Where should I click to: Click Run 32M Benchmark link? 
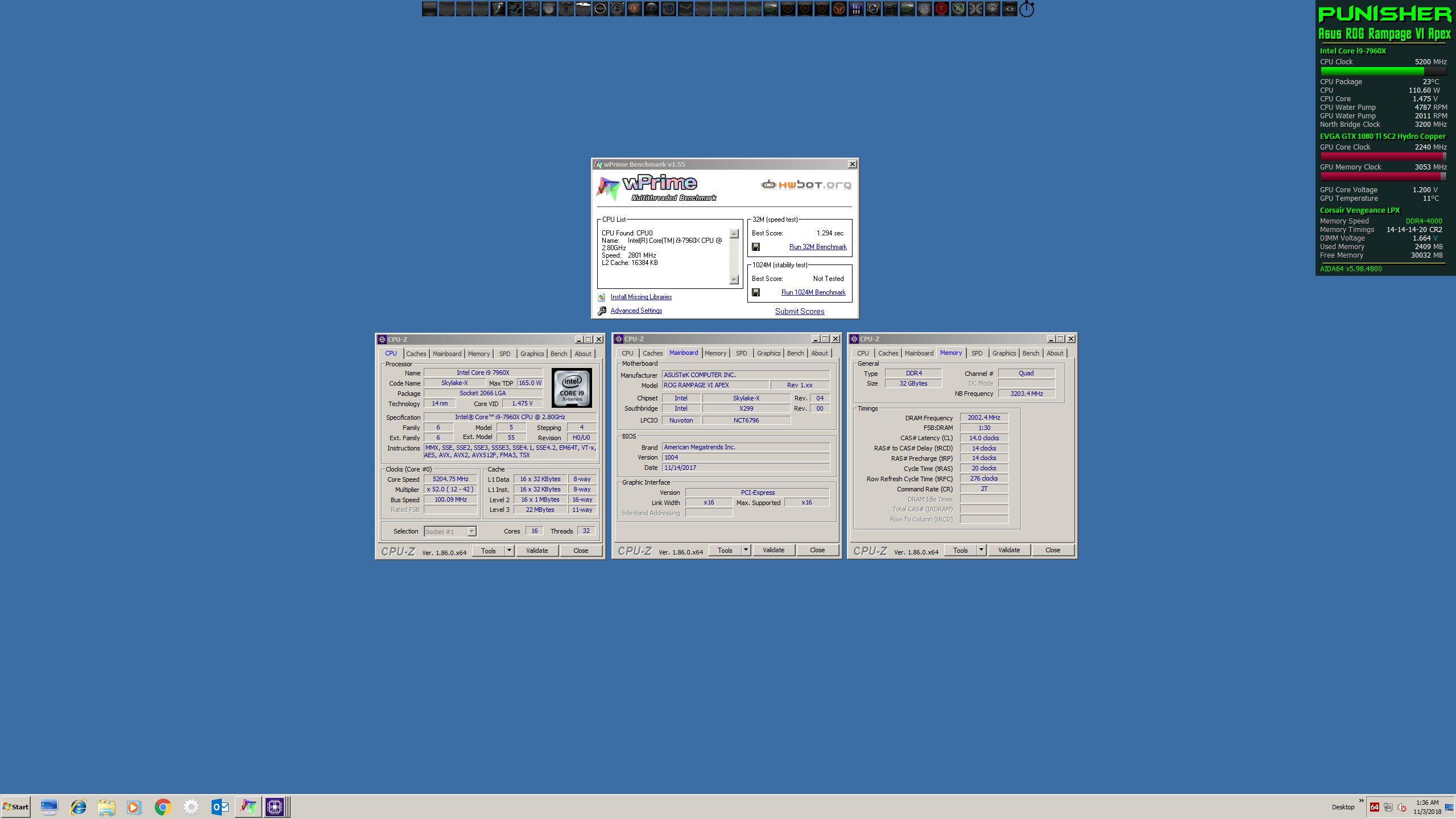click(818, 247)
